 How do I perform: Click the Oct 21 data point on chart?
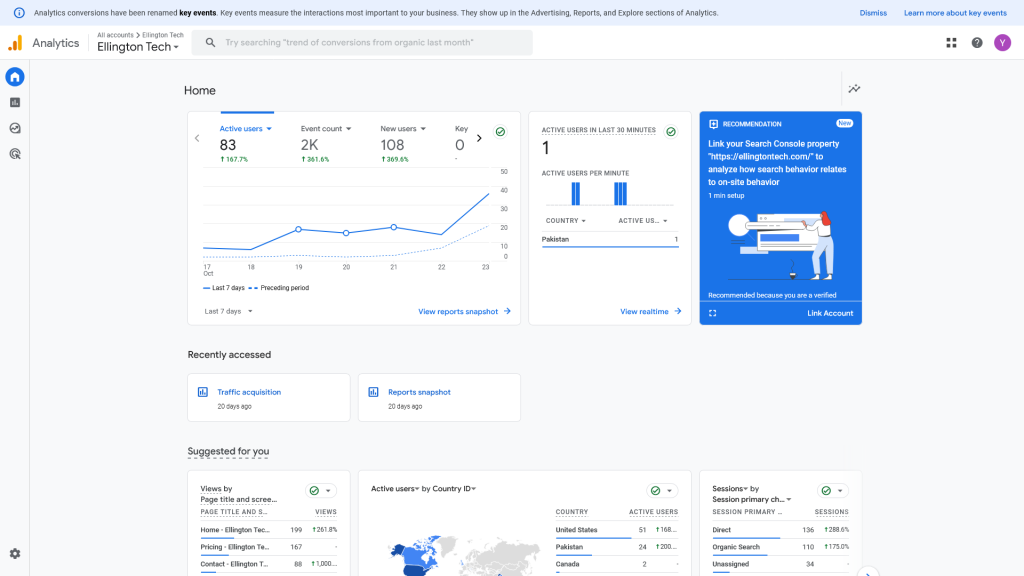[x=394, y=227]
